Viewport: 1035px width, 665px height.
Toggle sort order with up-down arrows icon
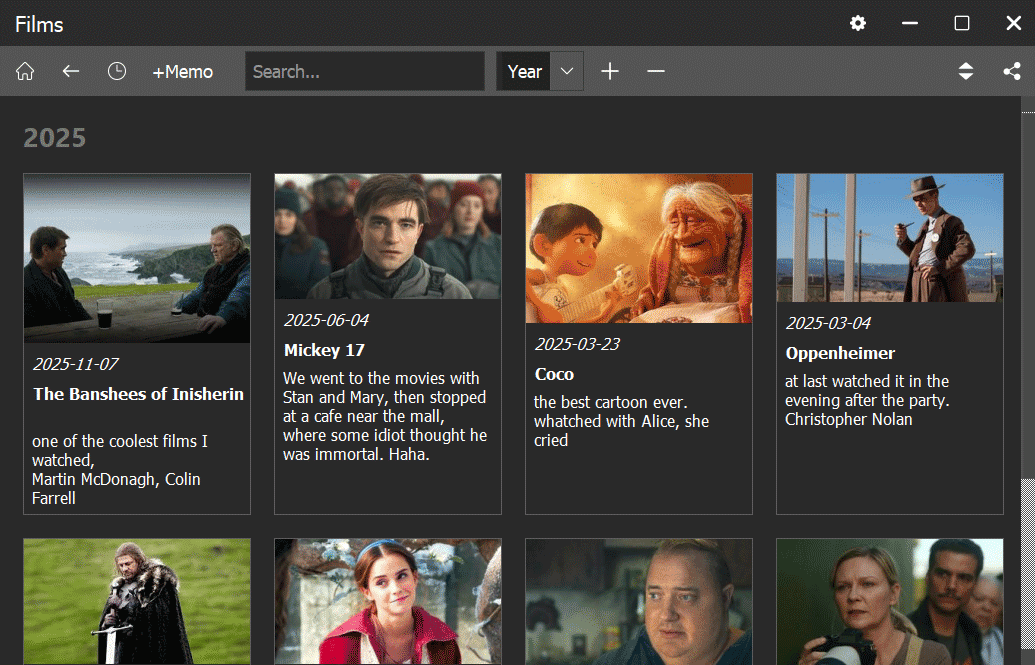[x=965, y=72]
